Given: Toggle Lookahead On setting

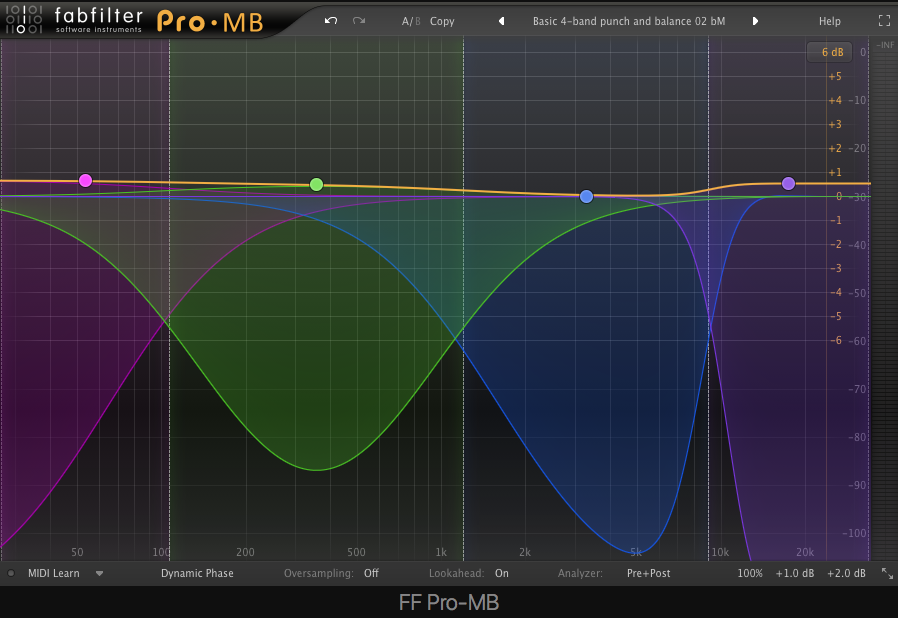Looking at the screenshot, I should pos(502,573).
